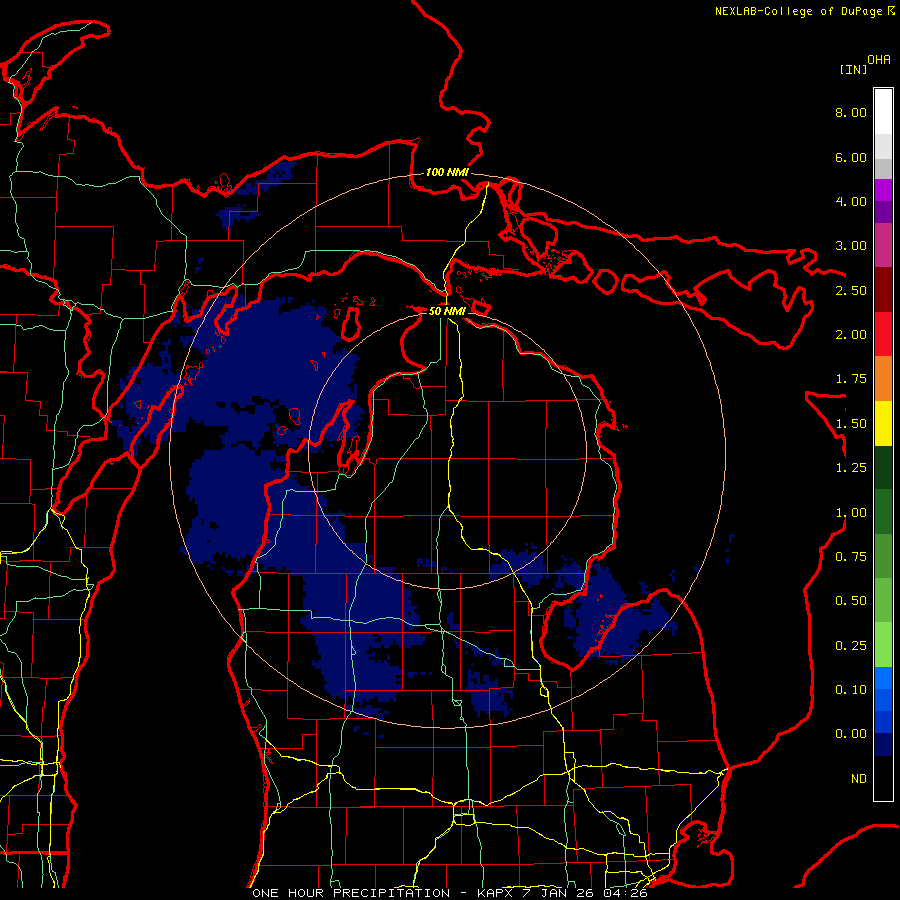
Task: Click the 1.00 legend value
Action: click(851, 513)
